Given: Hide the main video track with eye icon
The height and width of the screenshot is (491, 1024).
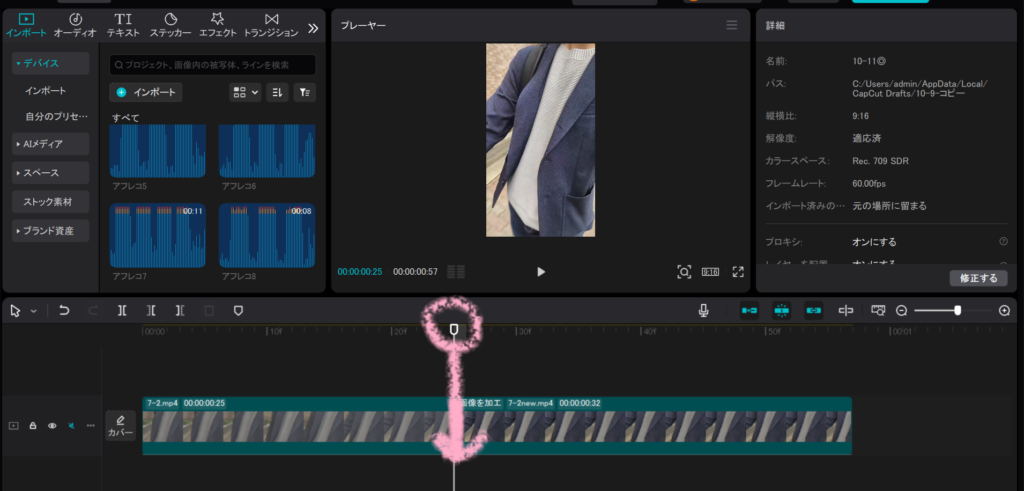Looking at the screenshot, I should [52, 426].
